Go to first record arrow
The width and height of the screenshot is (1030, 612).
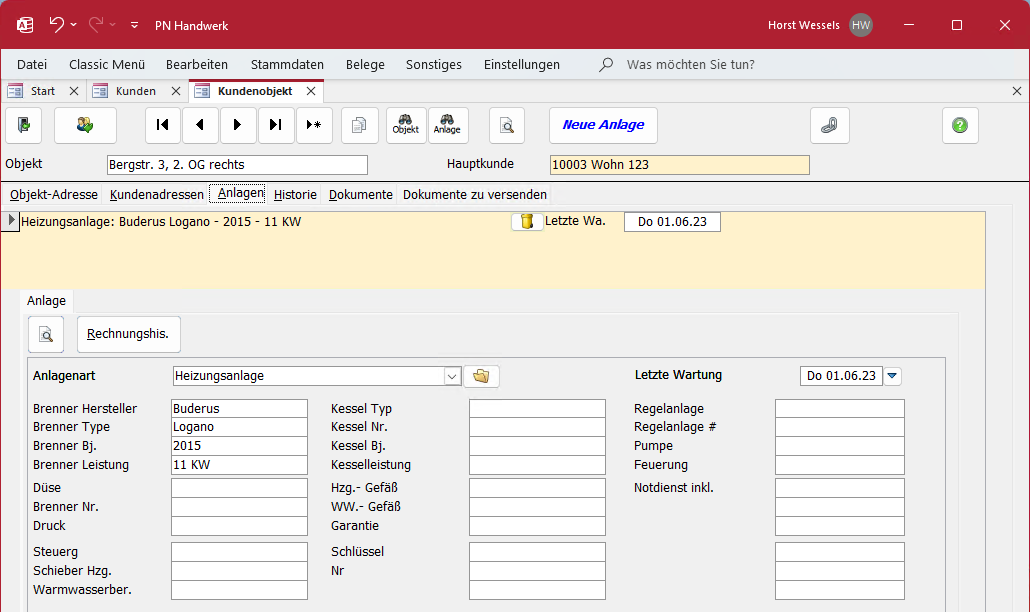coord(162,125)
